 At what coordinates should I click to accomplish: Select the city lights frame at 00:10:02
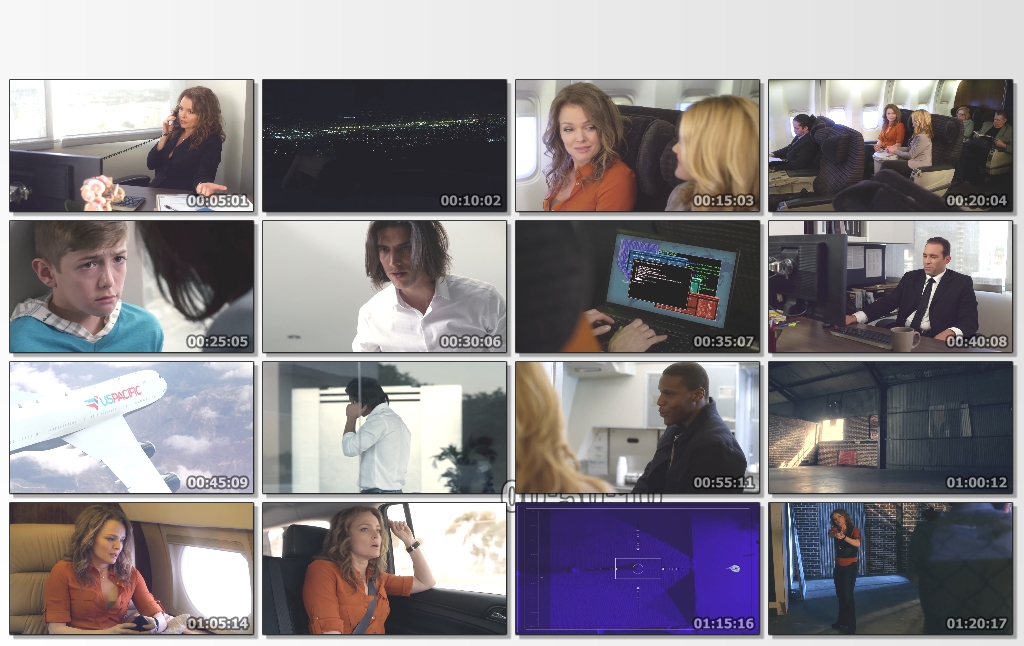tap(385, 146)
